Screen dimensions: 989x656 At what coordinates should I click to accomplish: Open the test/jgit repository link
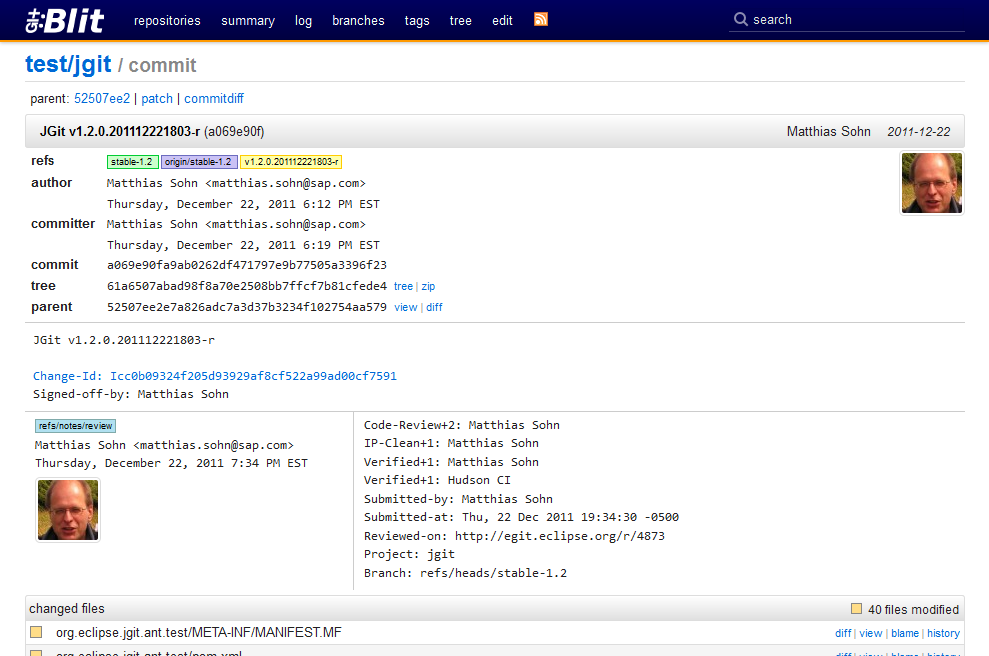(x=68, y=64)
